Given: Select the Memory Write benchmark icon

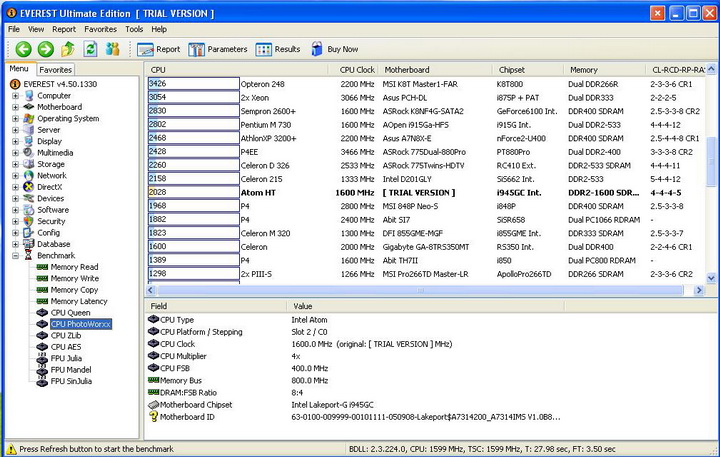Looking at the screenshot, I should pyautogui.click(x=42, y=278).
